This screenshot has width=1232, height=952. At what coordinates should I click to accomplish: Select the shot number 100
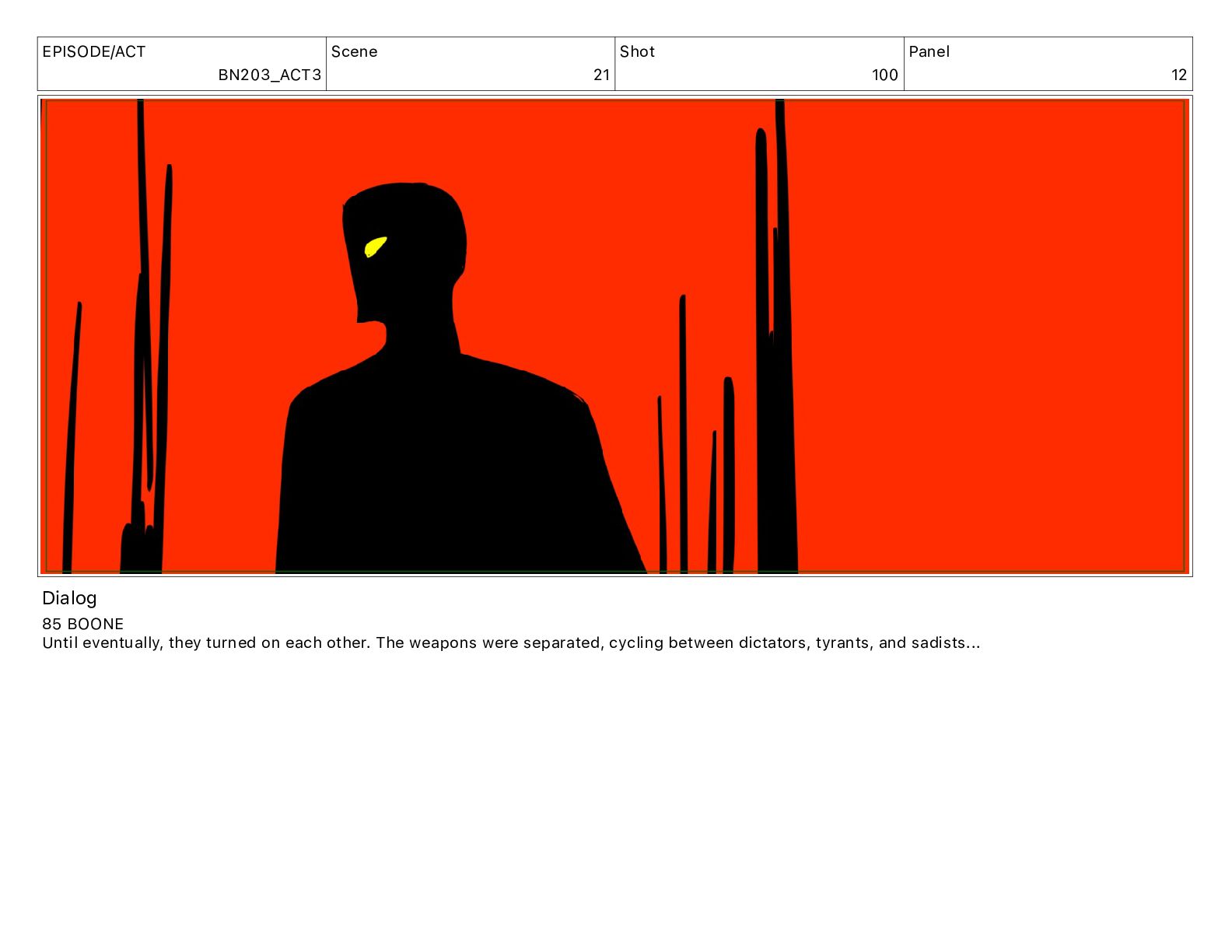[x=885, y=75]
